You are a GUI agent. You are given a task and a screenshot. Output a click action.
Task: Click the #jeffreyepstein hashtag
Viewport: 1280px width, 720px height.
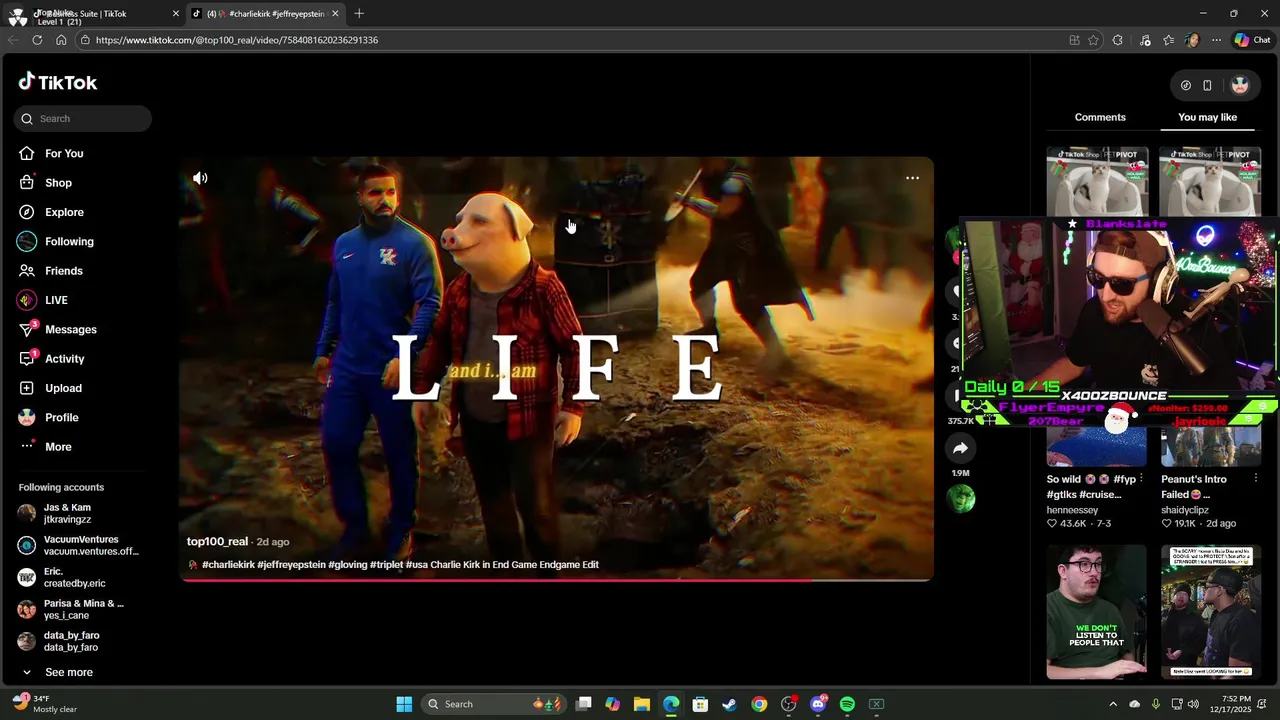(x=291, y=565)
